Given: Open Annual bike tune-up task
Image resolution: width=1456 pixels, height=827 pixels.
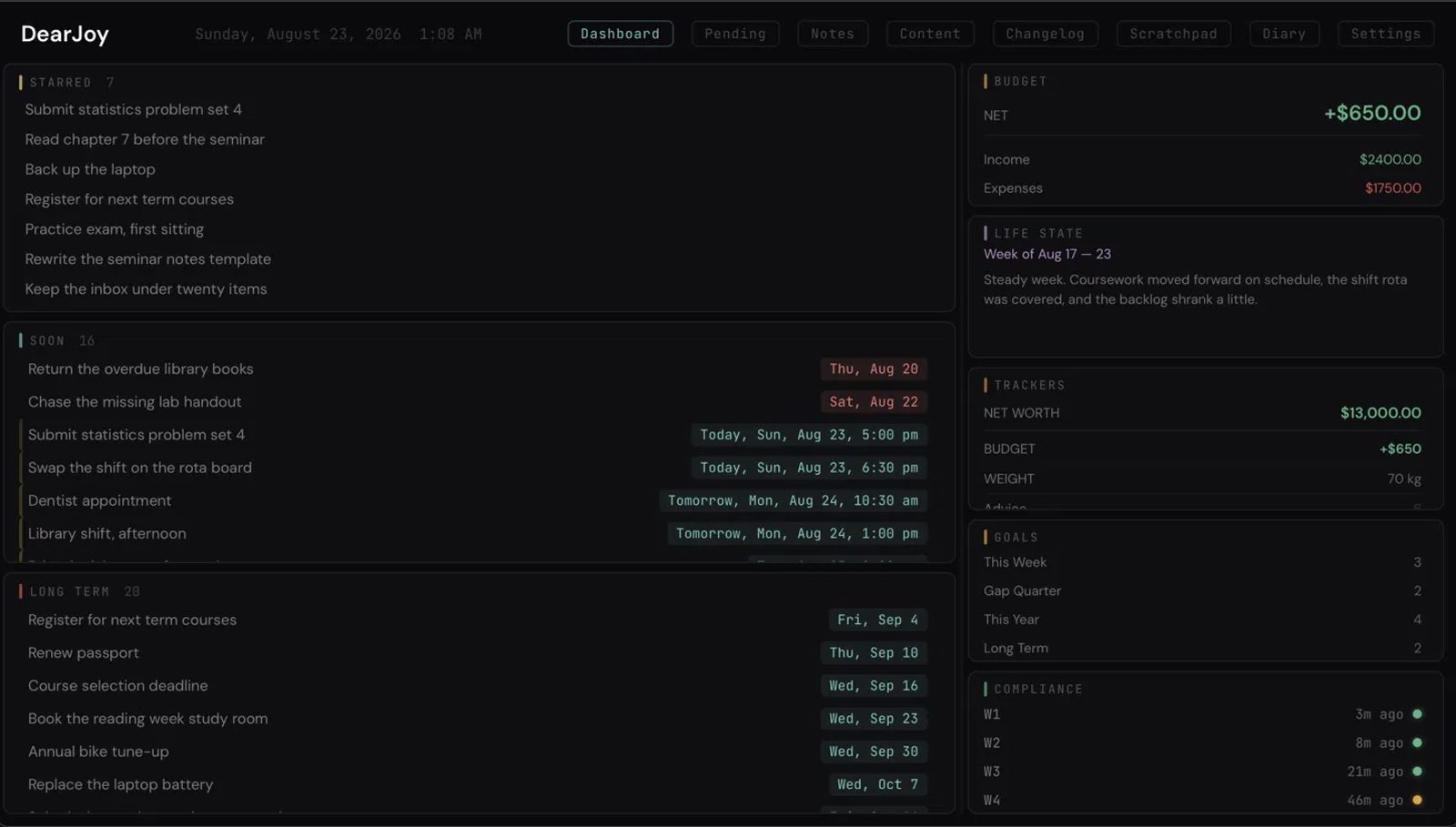Looking at the screenshot, I should 98,751.
